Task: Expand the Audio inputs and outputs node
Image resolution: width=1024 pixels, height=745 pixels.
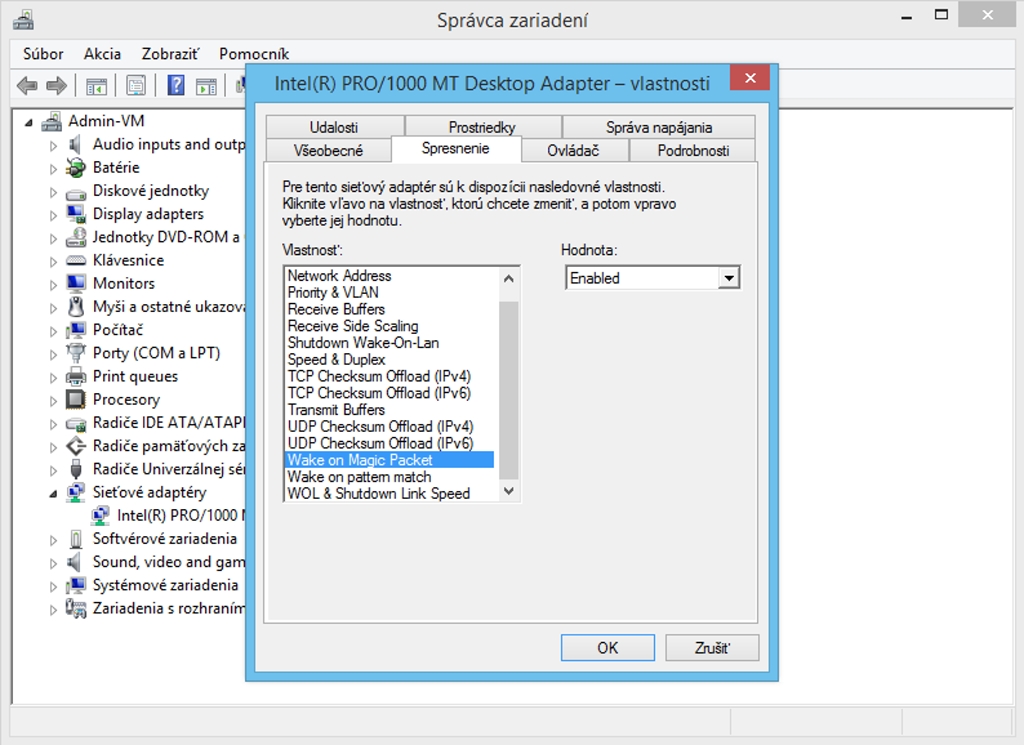Action: coord(54,145)
